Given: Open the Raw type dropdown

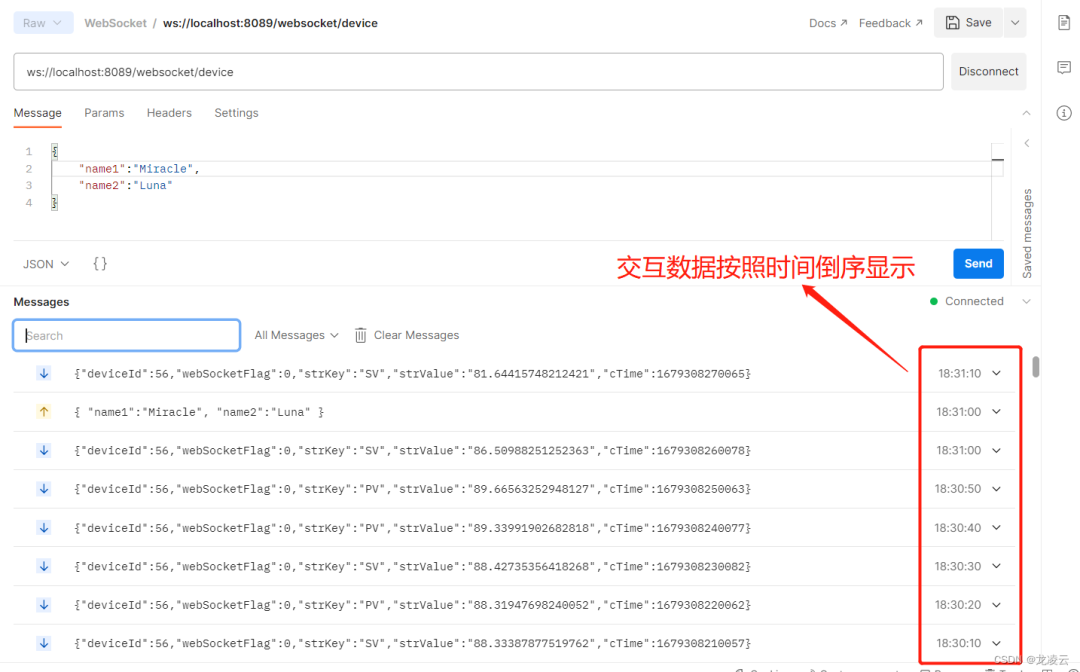Looking at the screenshot, I should coord(43,23).
